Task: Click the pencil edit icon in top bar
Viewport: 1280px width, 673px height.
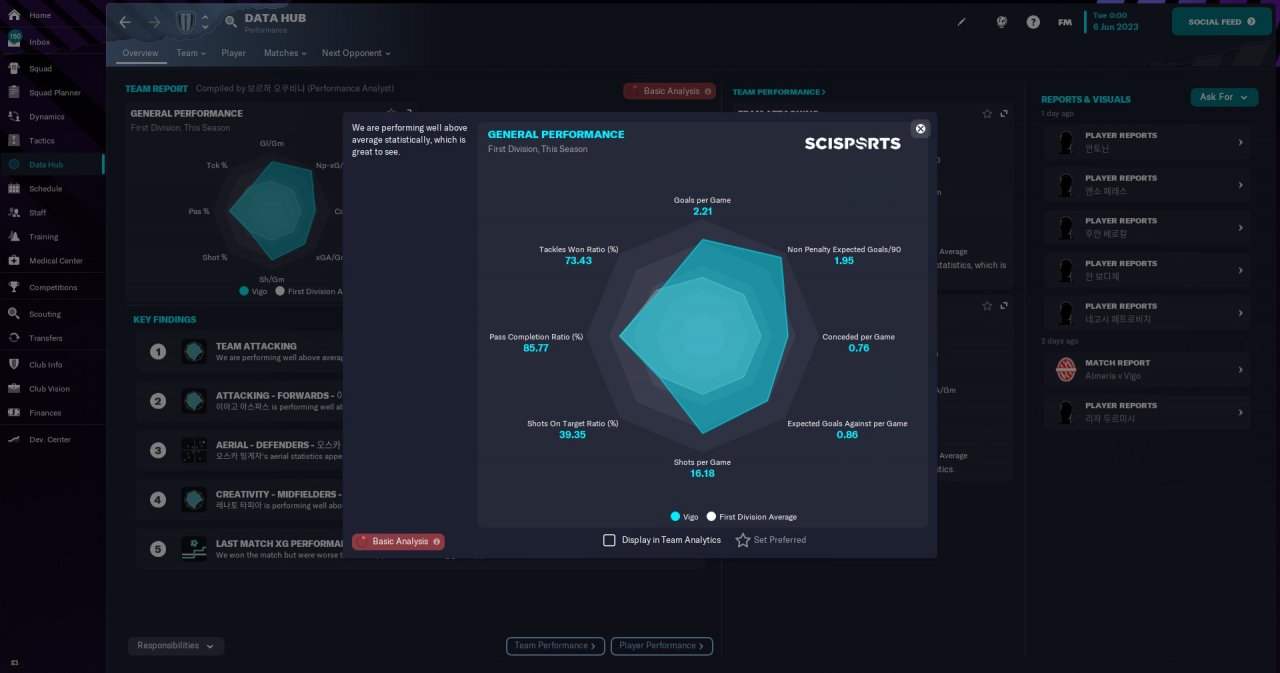Action: click(962, 22)
